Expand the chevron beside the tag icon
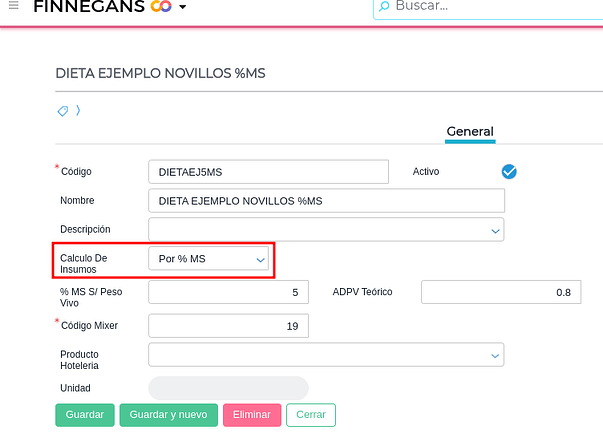 (78, 110)
